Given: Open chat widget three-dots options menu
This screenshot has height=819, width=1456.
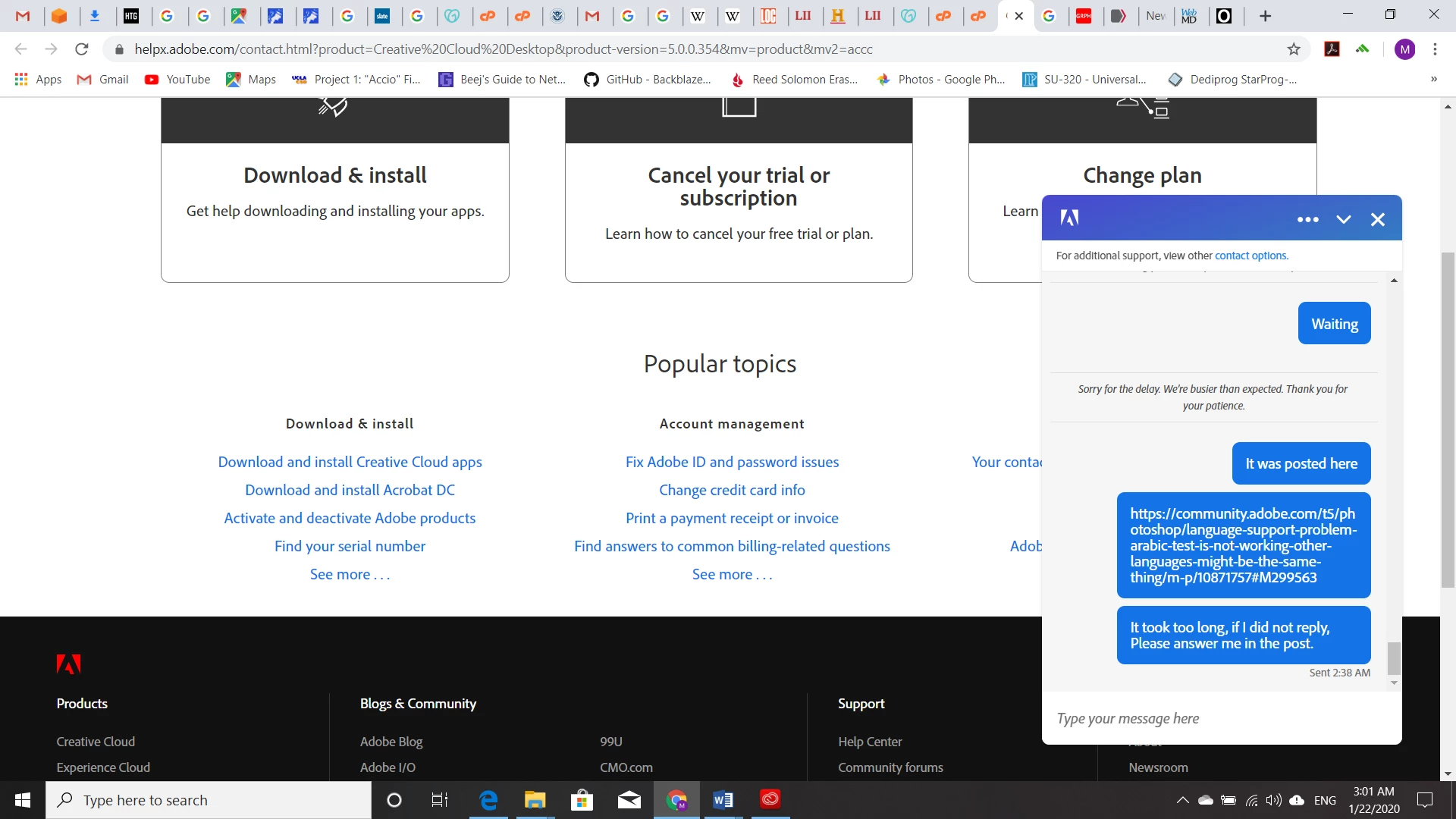Looking at the screenshot, I should tap(1307, 219).
